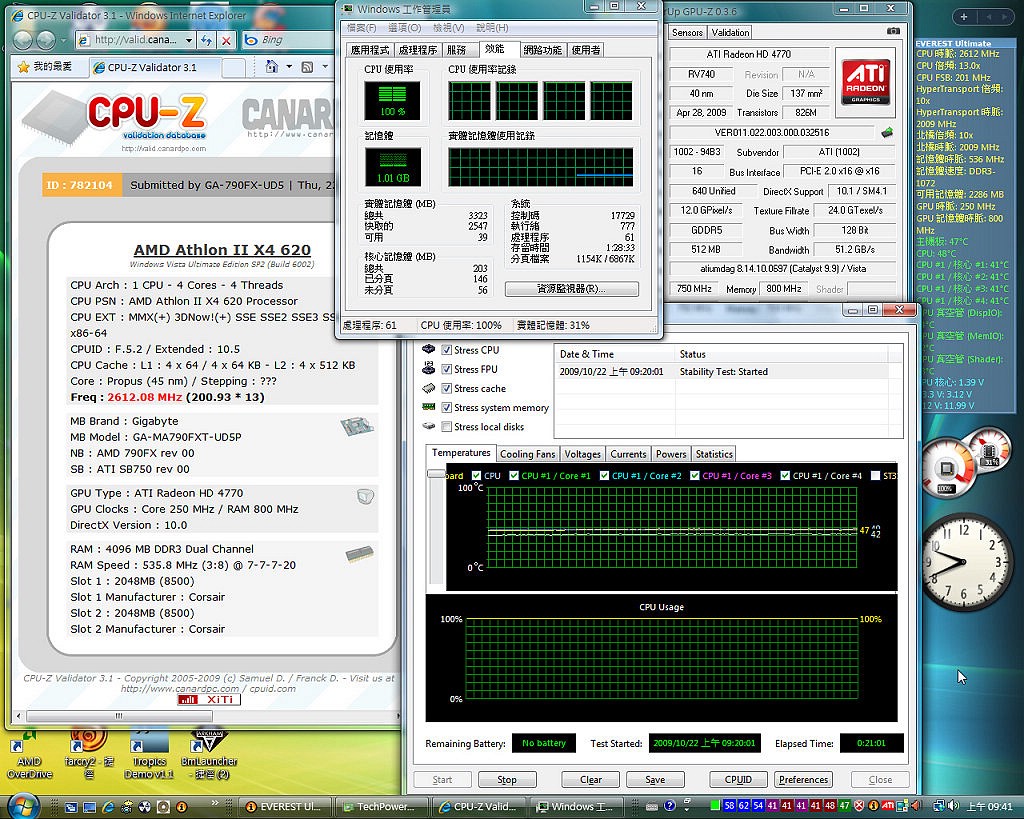The width and height of the screenshot is (1024, 819).
Task: Click the red stop-loading X in Internet Explorer
Action: [x=226, y=40]
